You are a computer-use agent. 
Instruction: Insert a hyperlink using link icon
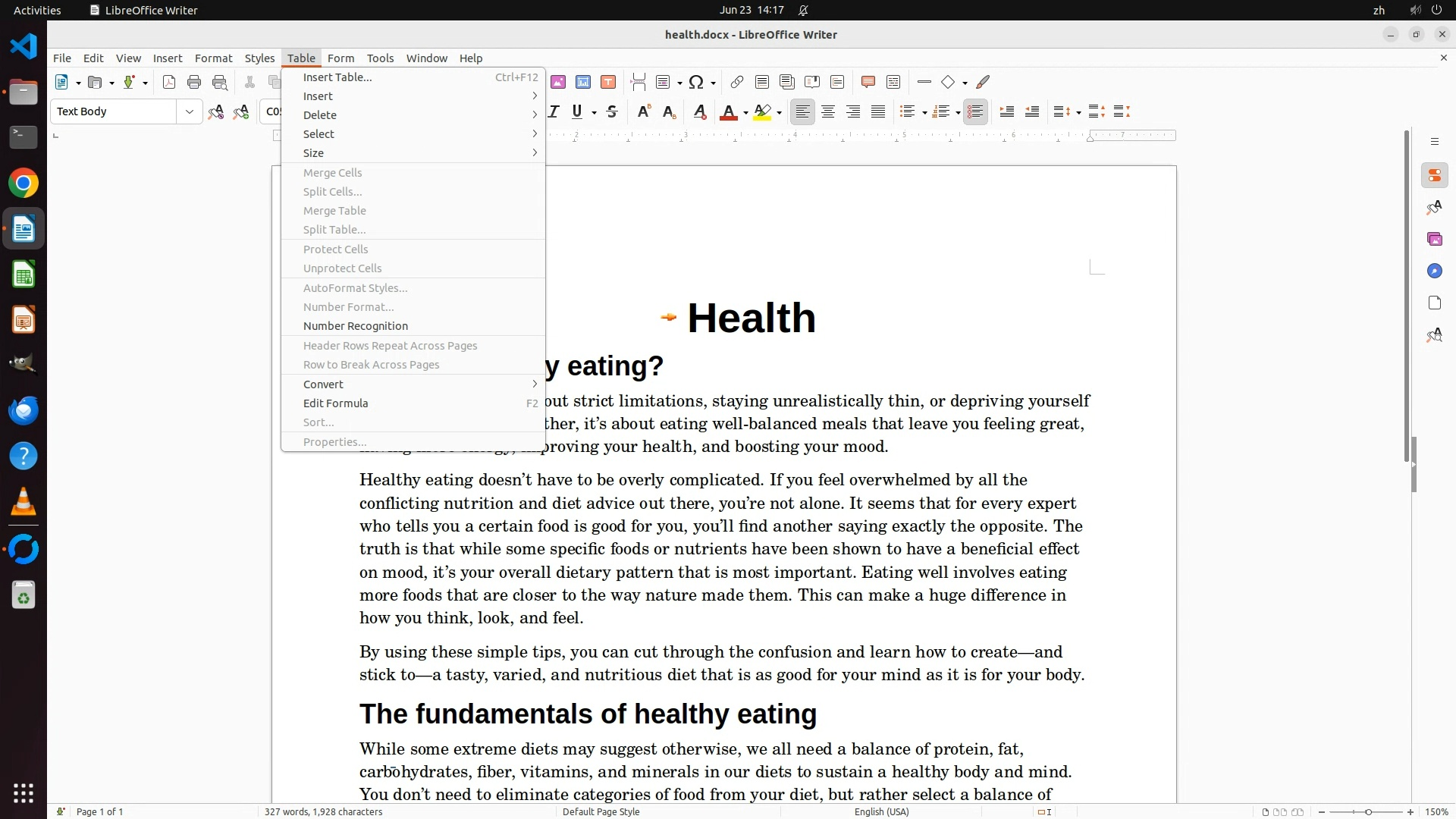coord(736,82)
